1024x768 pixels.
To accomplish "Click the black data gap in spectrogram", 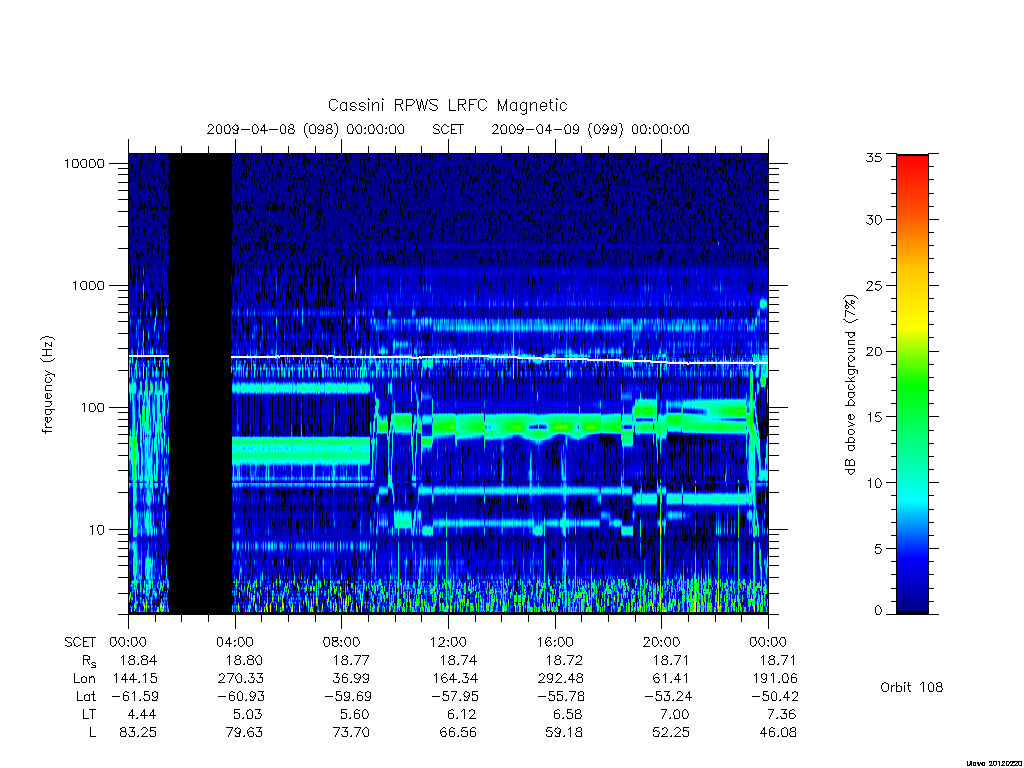I will [200, 383].
